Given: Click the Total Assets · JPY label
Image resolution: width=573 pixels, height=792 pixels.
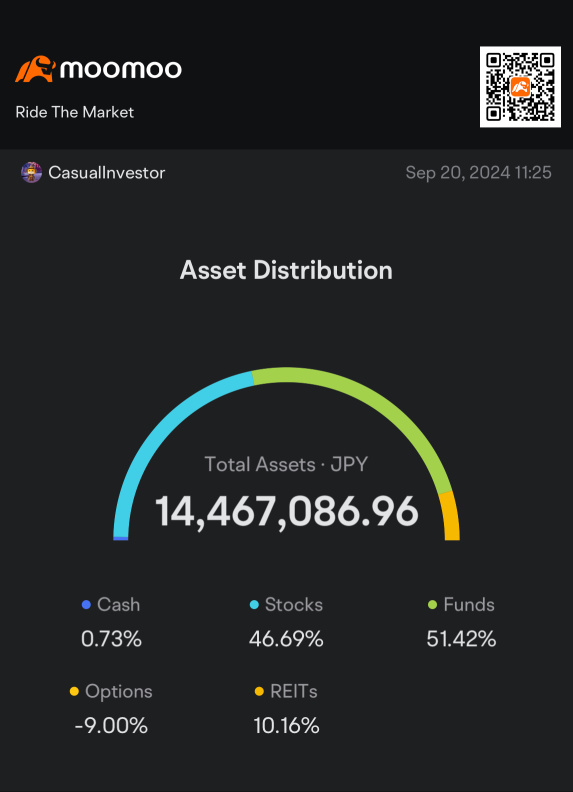Looking at the screenshot, I should tap(286, 464).
